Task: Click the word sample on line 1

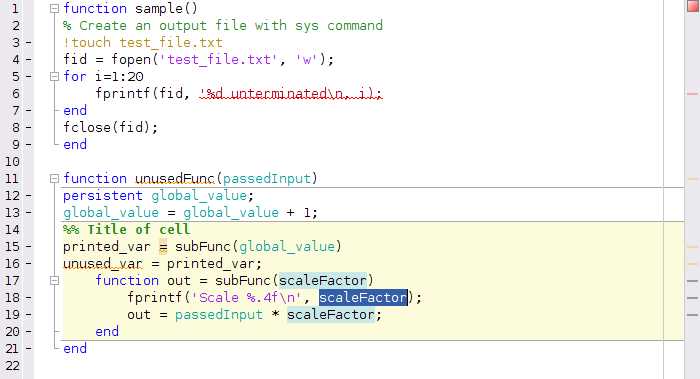Action: click(158, 8)
